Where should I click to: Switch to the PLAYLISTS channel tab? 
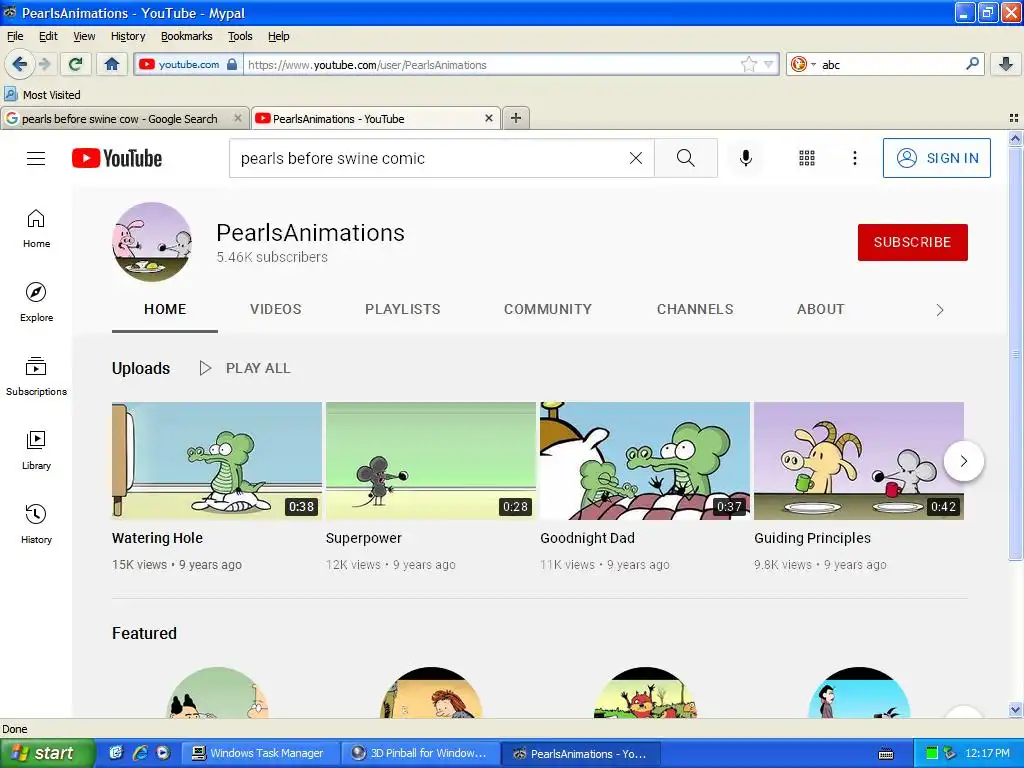[402, 310]
